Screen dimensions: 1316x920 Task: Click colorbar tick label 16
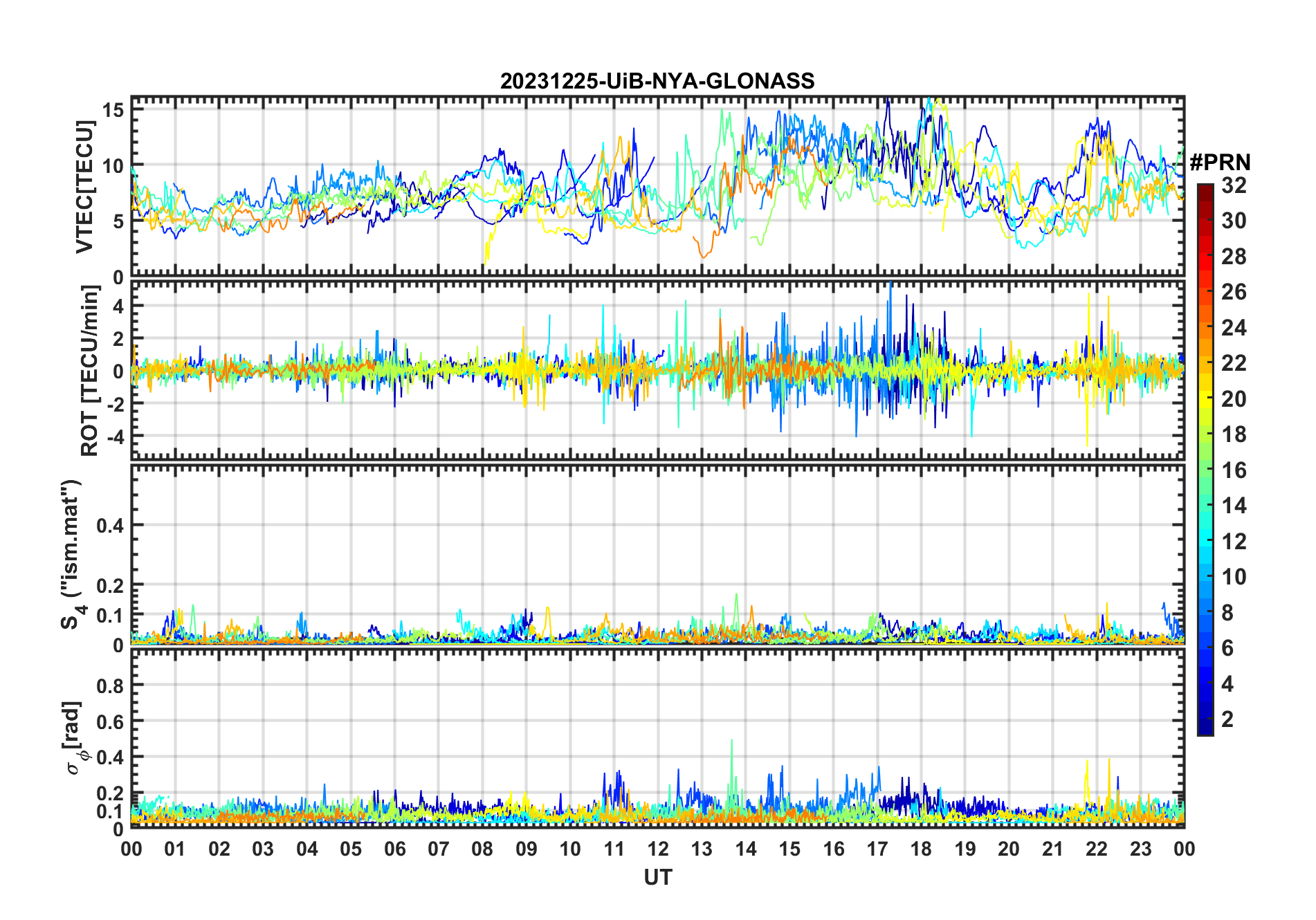click(x=1234, y=470)
